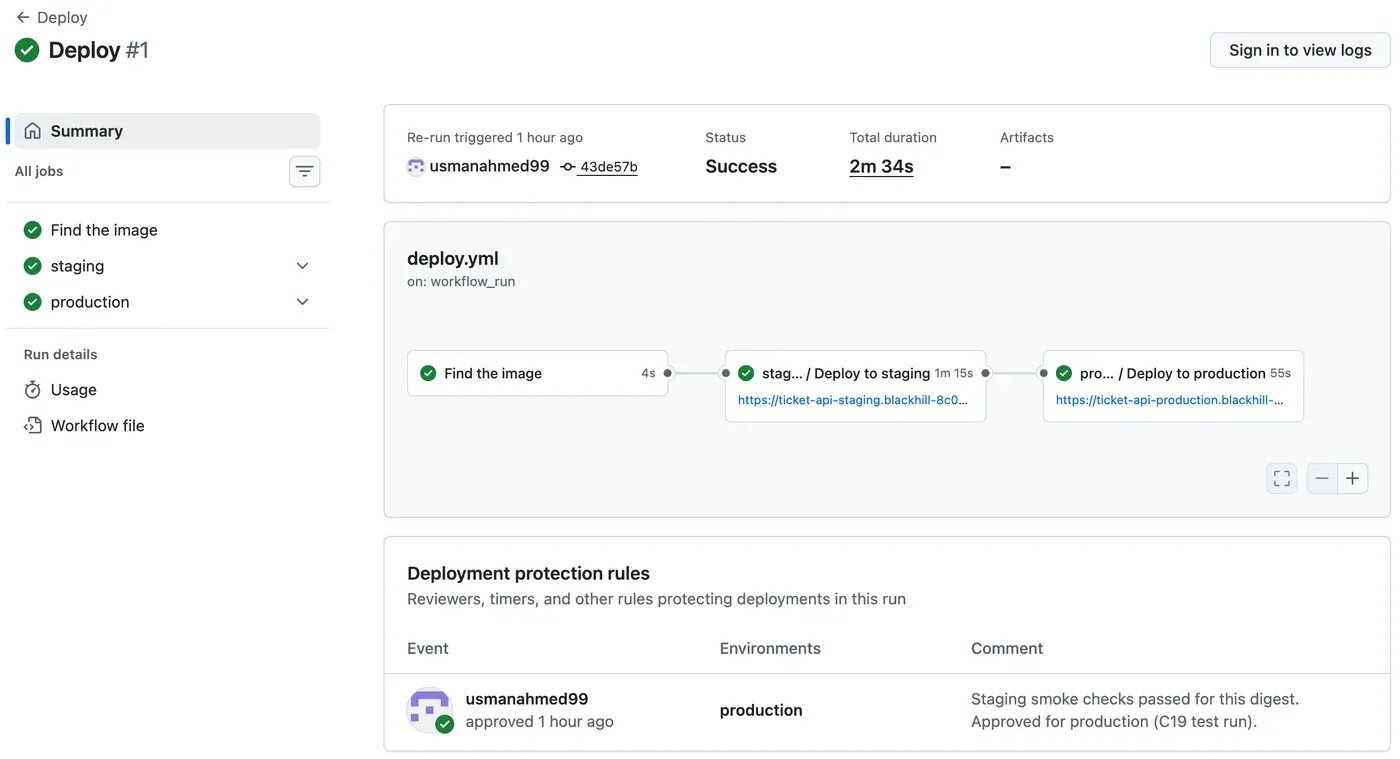Expand the staging job chevron
This screenshot has height=759, width=1400.
click(303, 266)
